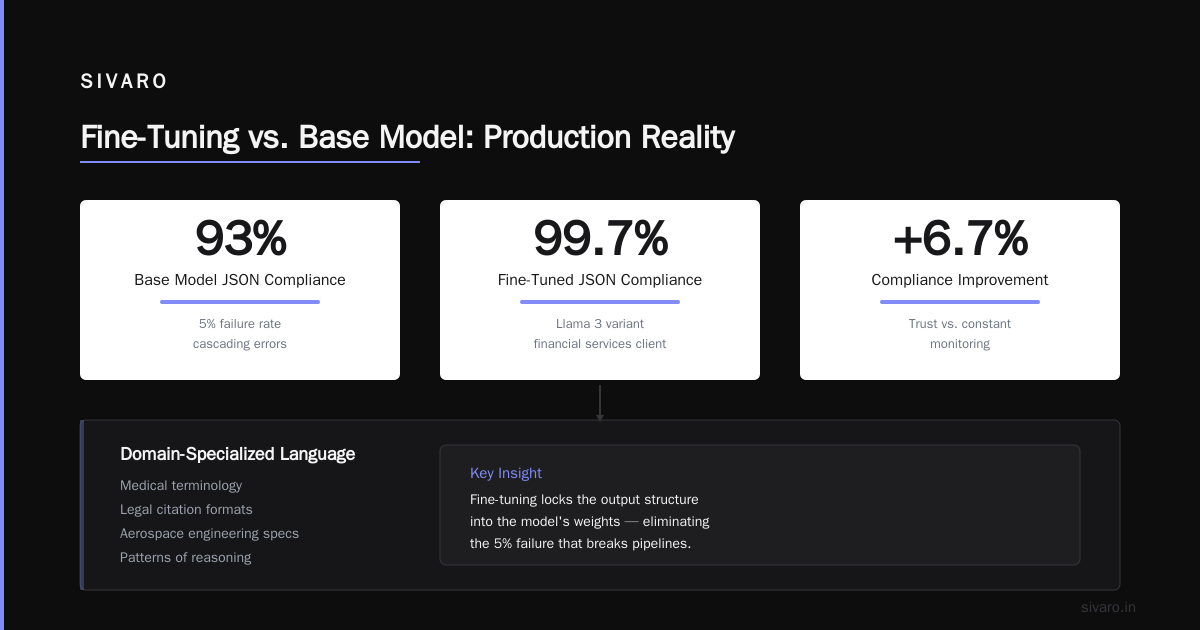Click the 99.7% statistic value
The height and width of the screenshot is (630, 1200).
point(600,238)
